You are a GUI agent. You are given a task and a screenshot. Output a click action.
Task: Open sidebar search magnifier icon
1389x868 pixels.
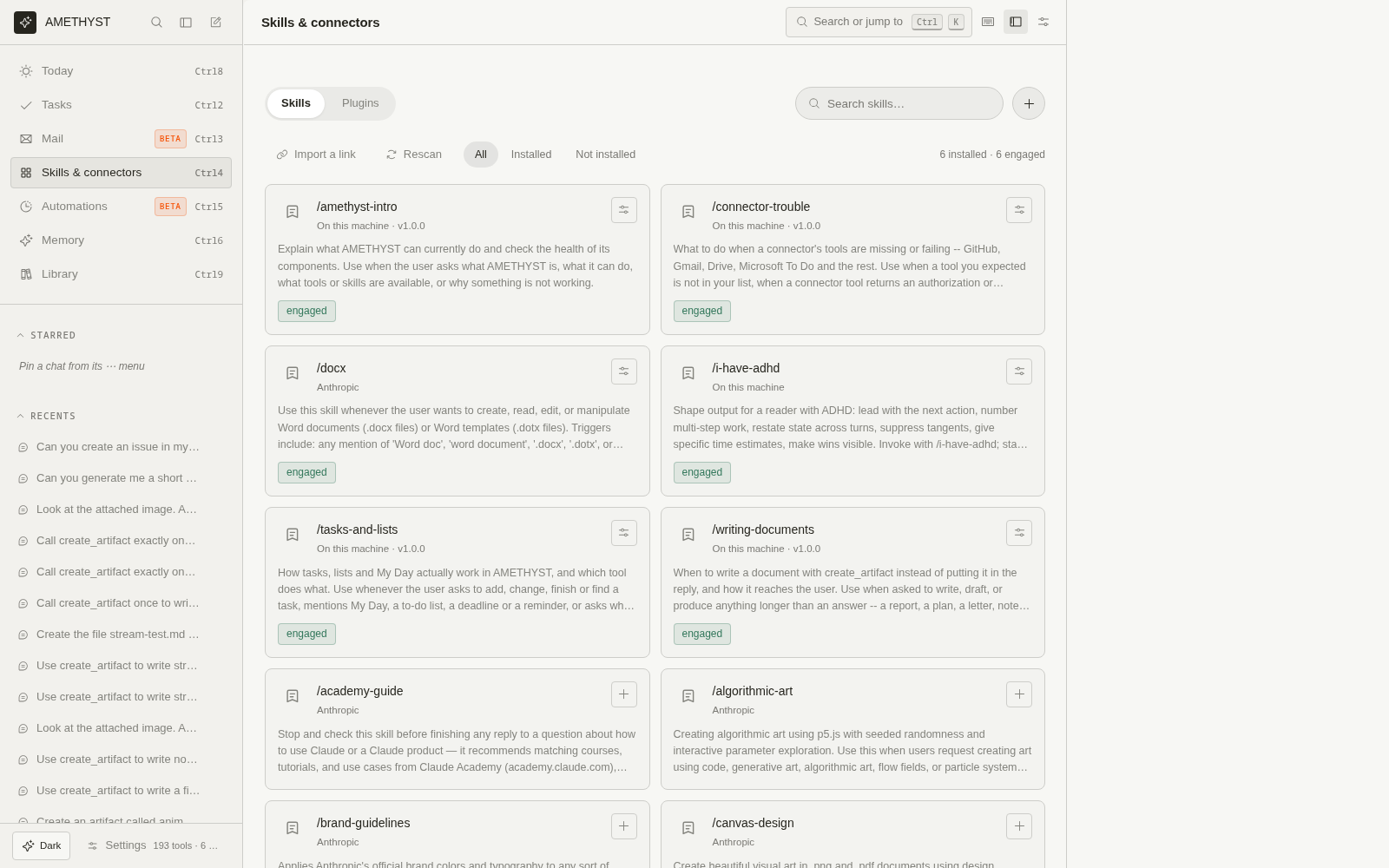tap(156, 23)
